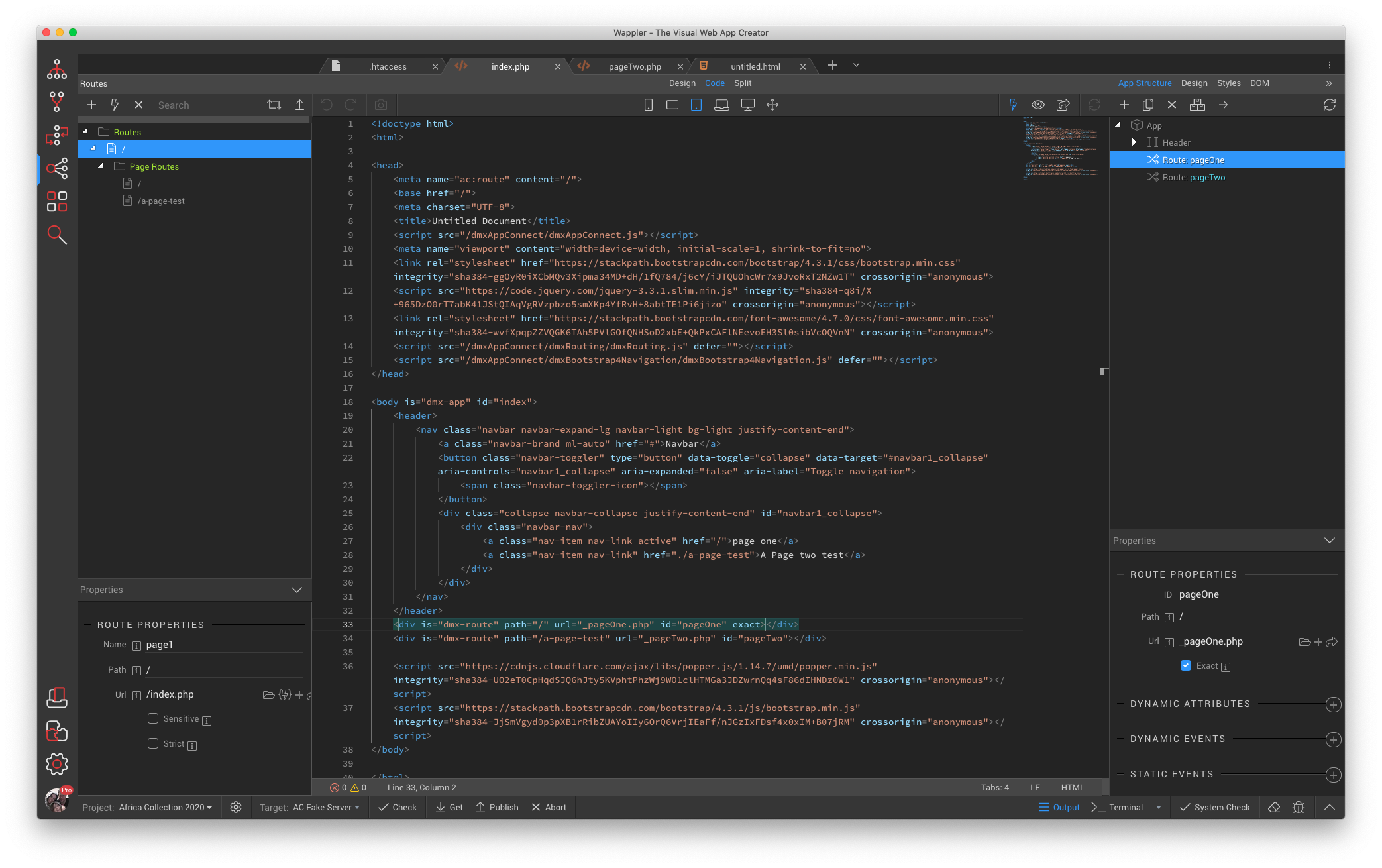Run System Check
This screenshot has height=868, width=1382.
coord(1215,807)
